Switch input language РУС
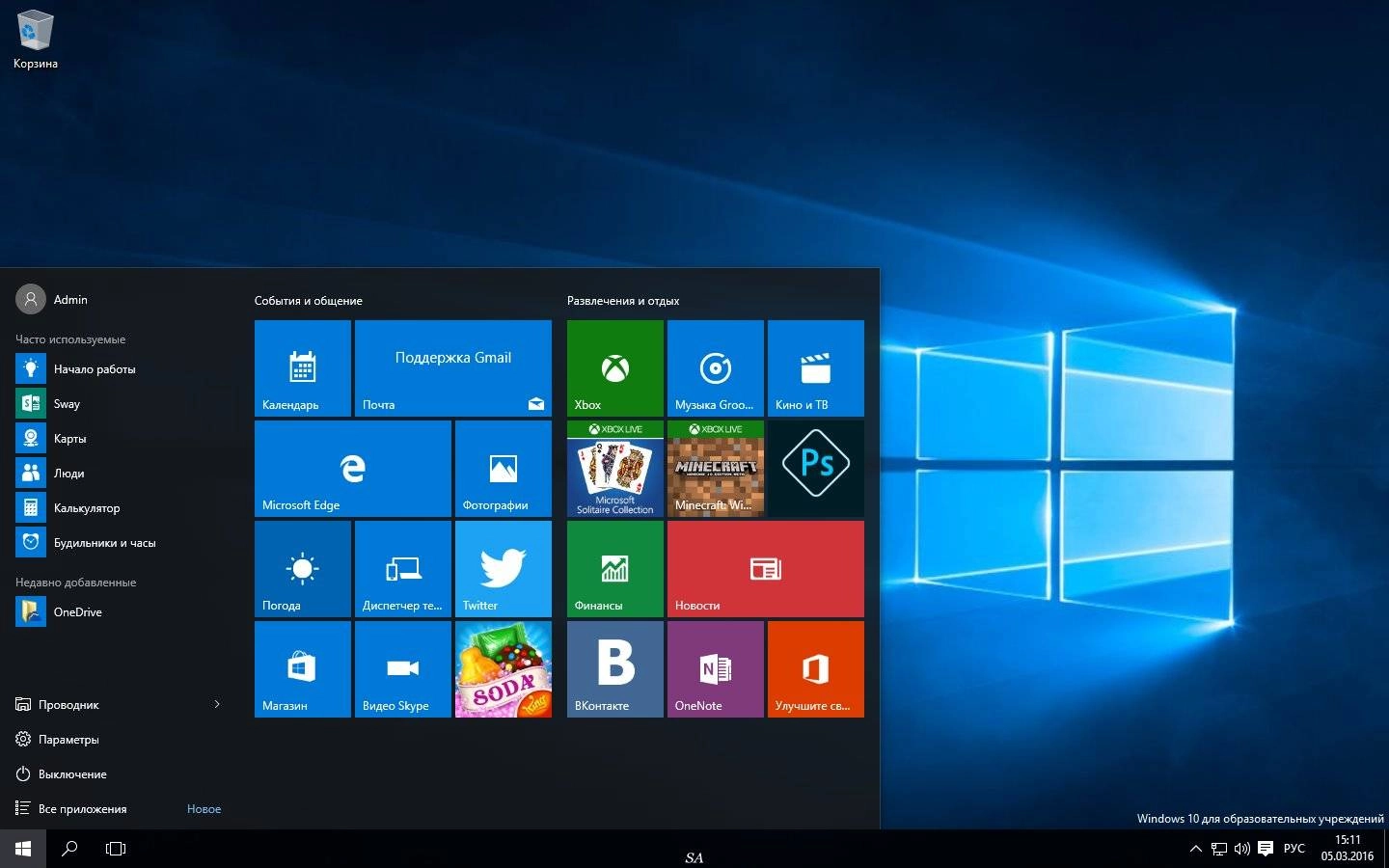This screenshot has height=868, width=1389. pos(1294,849)
